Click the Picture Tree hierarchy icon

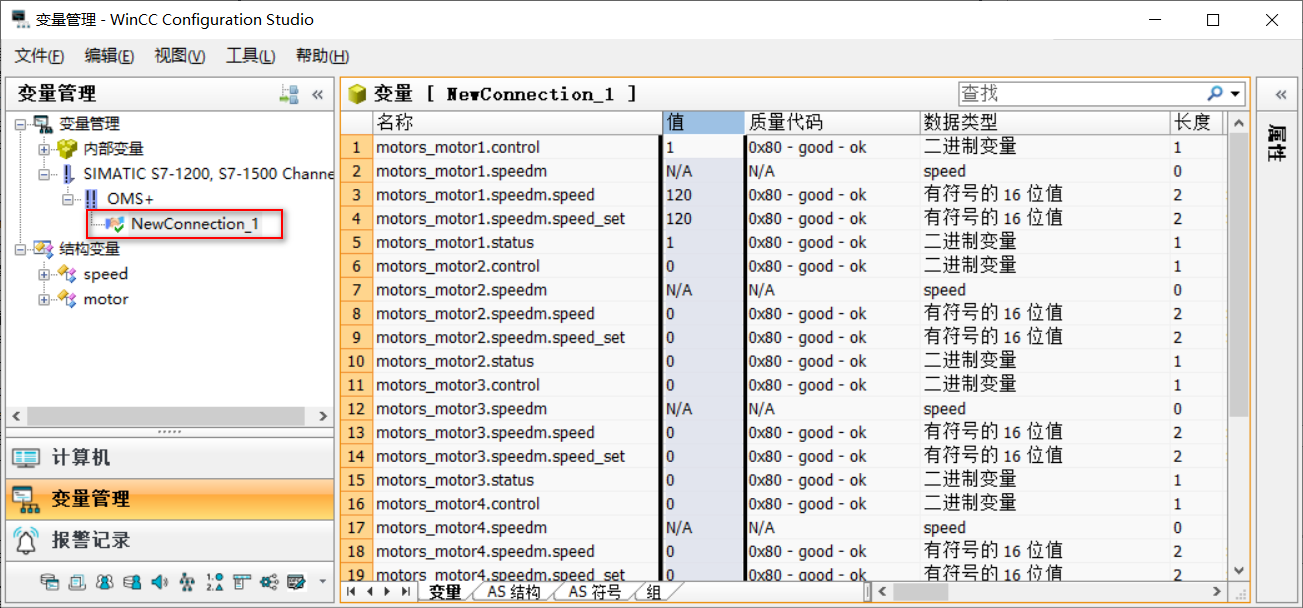(x=186, y=581)
